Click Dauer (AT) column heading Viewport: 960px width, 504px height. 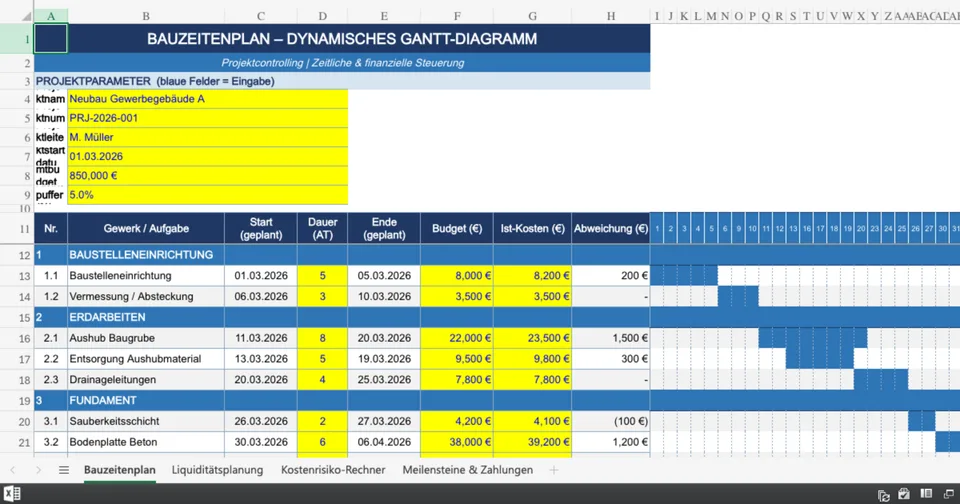[323, 228]
